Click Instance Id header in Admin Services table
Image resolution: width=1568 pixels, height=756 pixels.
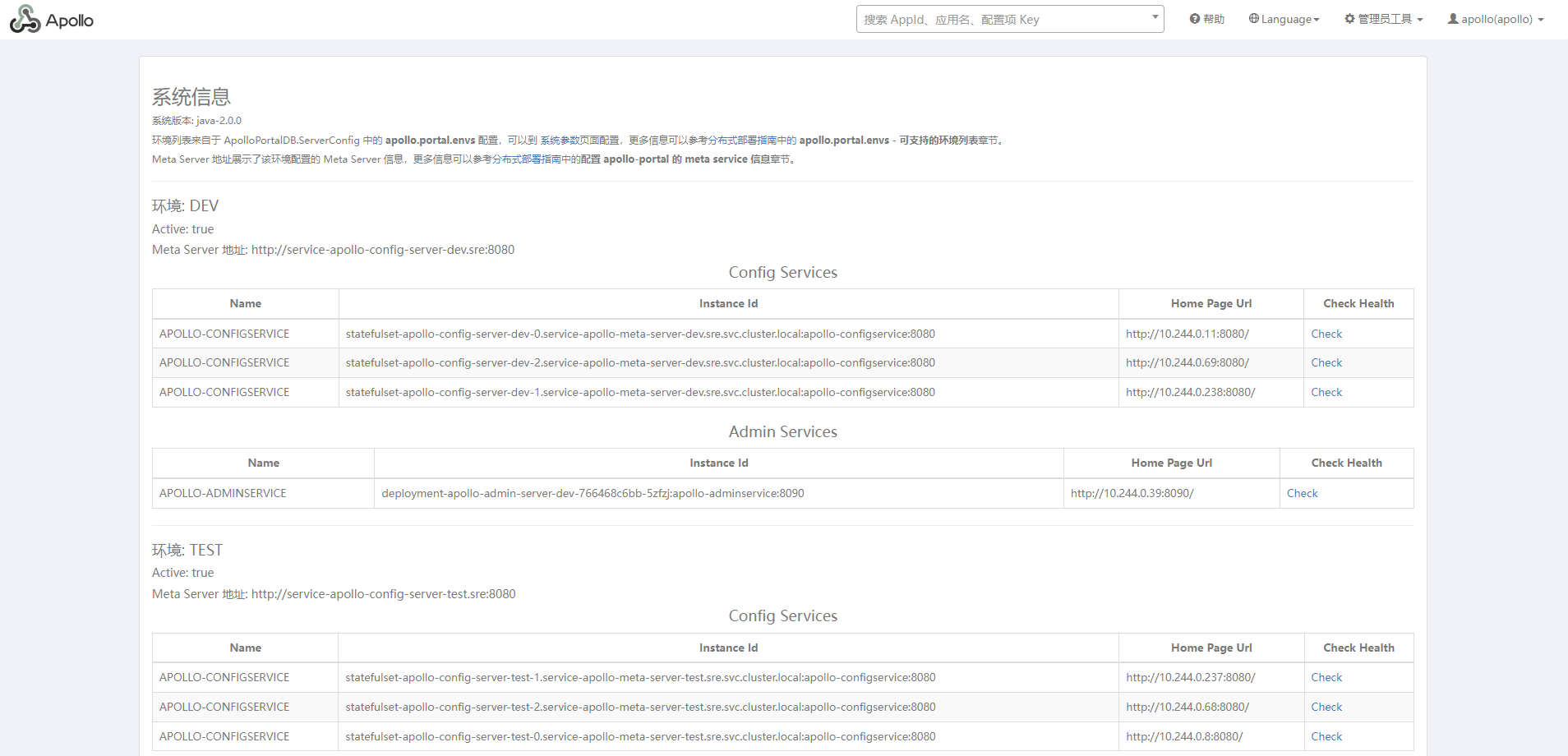pyautogui.click(x=719, y=463)
